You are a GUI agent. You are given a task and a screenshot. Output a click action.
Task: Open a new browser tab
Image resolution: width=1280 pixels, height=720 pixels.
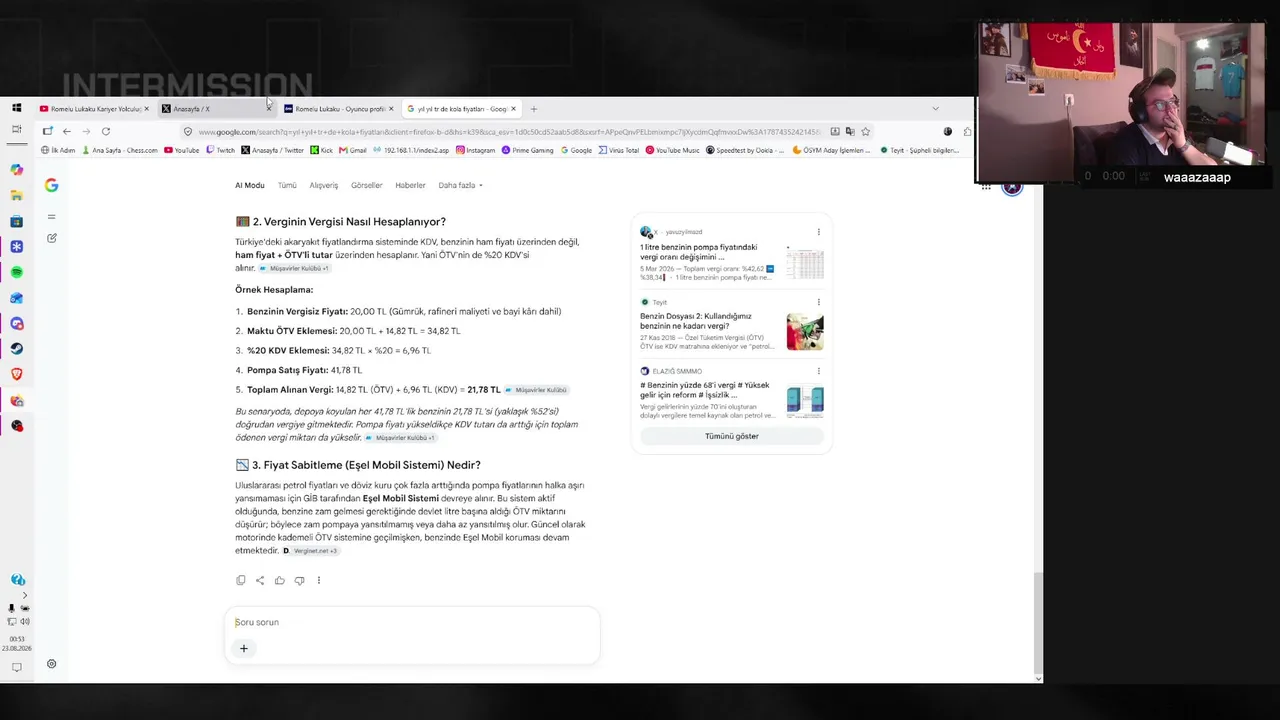(x=534, y=108)
